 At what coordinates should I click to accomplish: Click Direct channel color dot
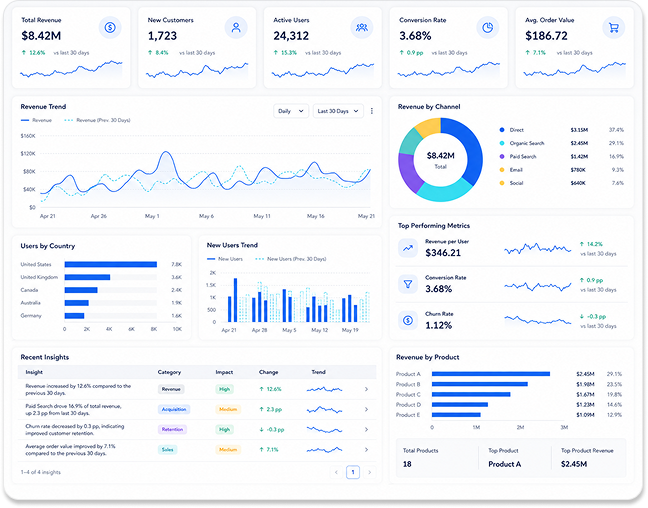[502, 130]
